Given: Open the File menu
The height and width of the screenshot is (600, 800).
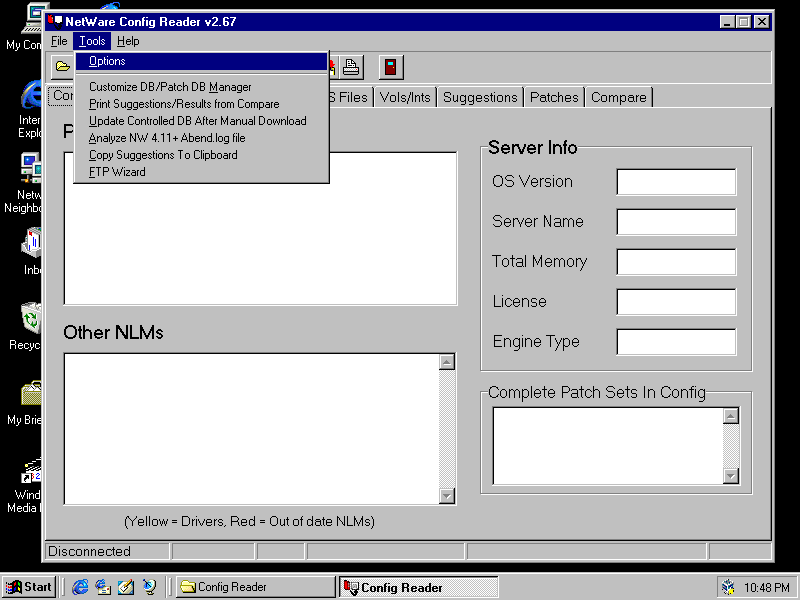Looking at the screenshot, I should click(x=59, y=41).
